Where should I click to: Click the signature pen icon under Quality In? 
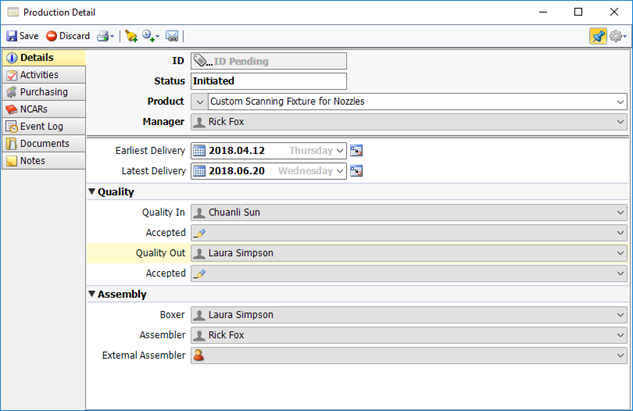point(200,233)
